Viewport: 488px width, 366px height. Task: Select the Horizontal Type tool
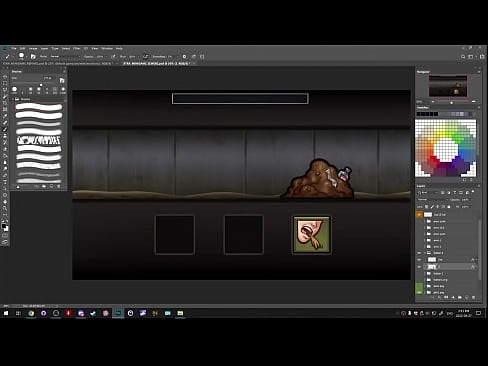click(x=5, y=182)
